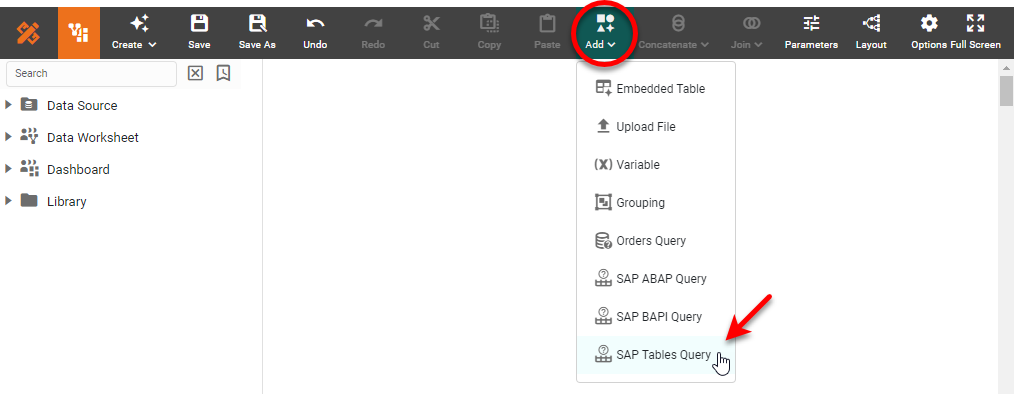Click the Redo toolbar button
This screenshot has width=1014, height=394.
(373, 33)
